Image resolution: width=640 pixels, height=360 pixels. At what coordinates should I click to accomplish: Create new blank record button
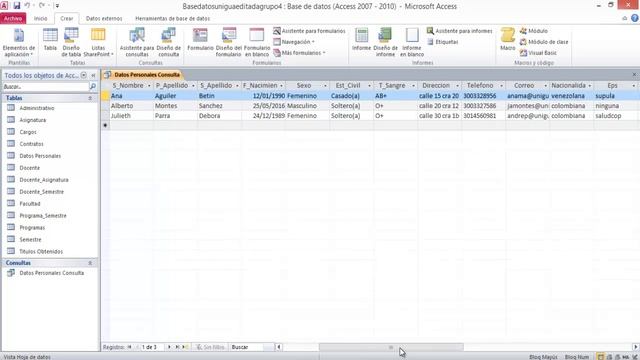(x=185, y=347)
